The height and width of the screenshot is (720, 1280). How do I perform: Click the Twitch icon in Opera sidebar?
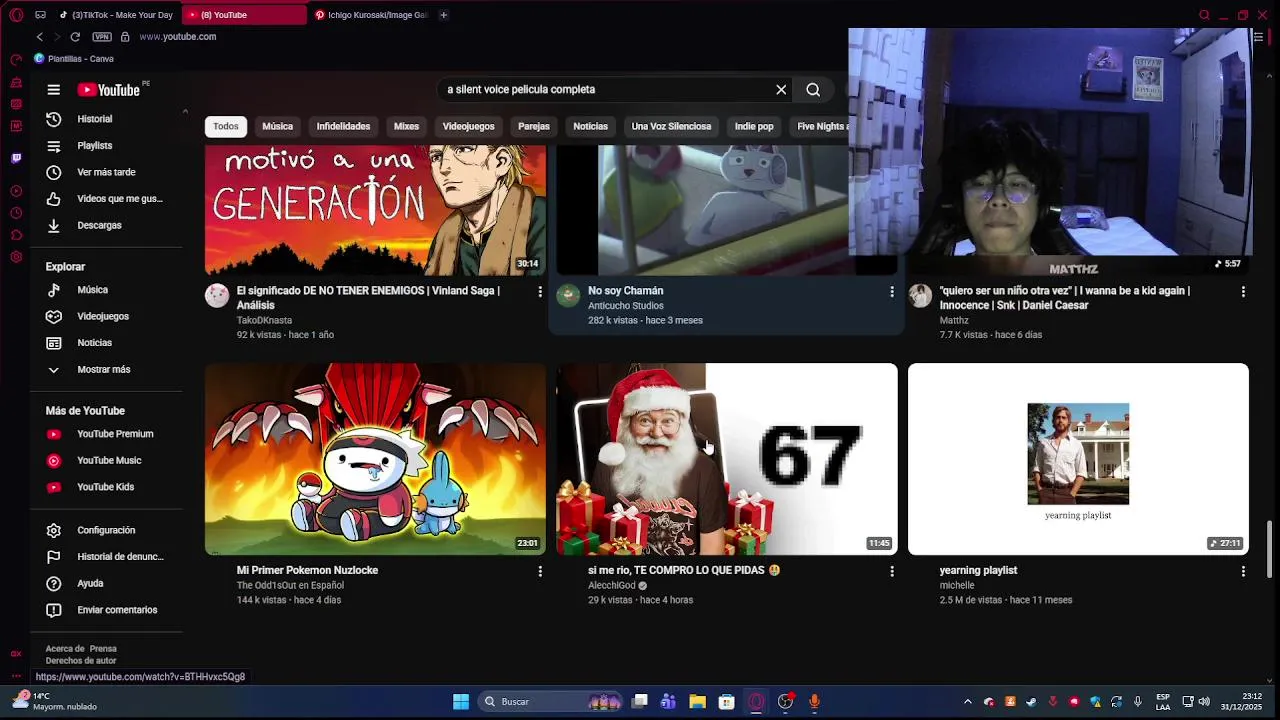coord(16,158)
